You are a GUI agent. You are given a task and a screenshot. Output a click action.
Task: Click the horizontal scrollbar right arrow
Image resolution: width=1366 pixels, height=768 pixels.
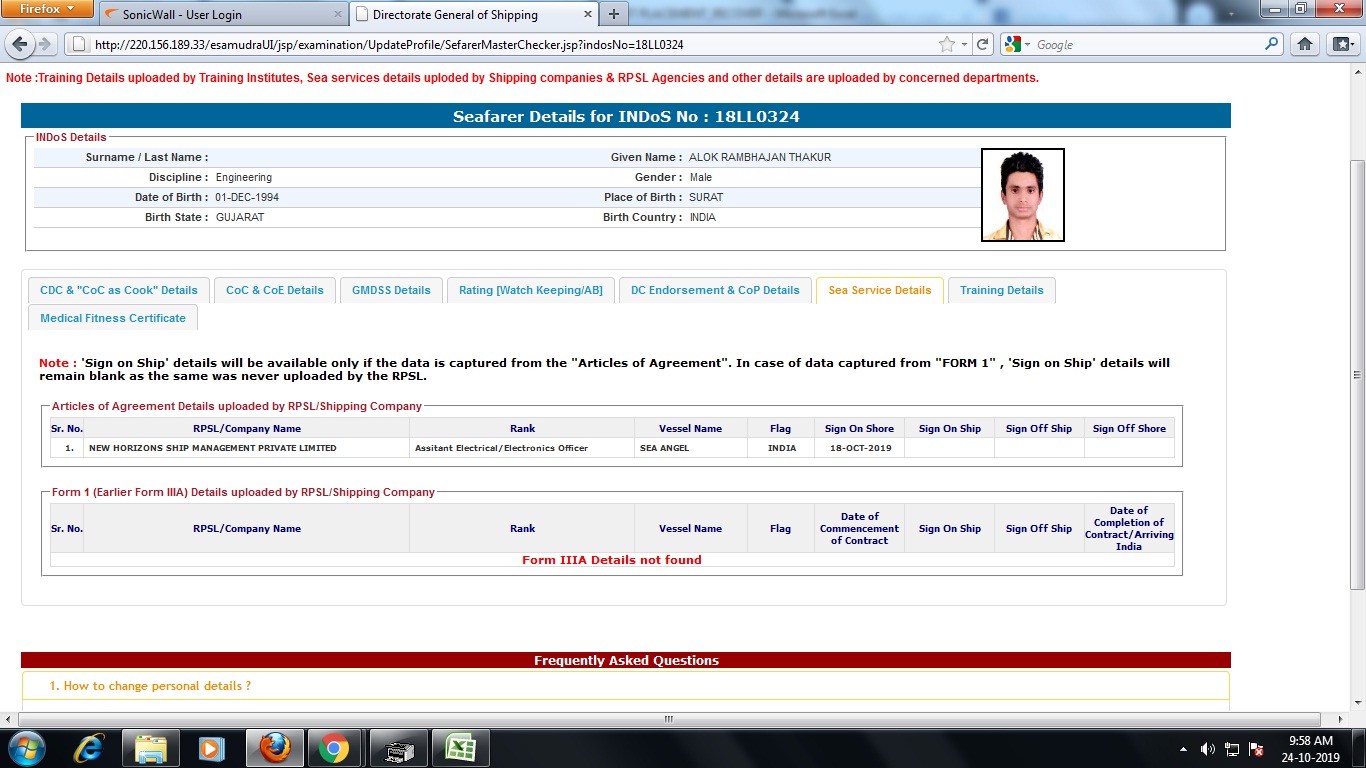[x=1340, y=719]
